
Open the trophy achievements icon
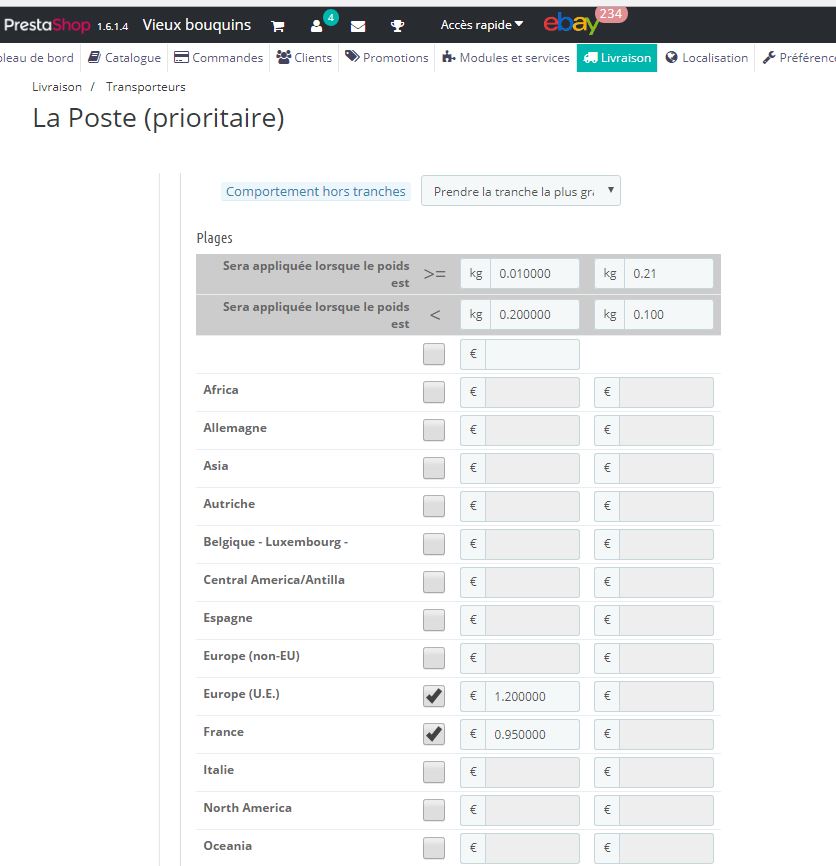398,26
